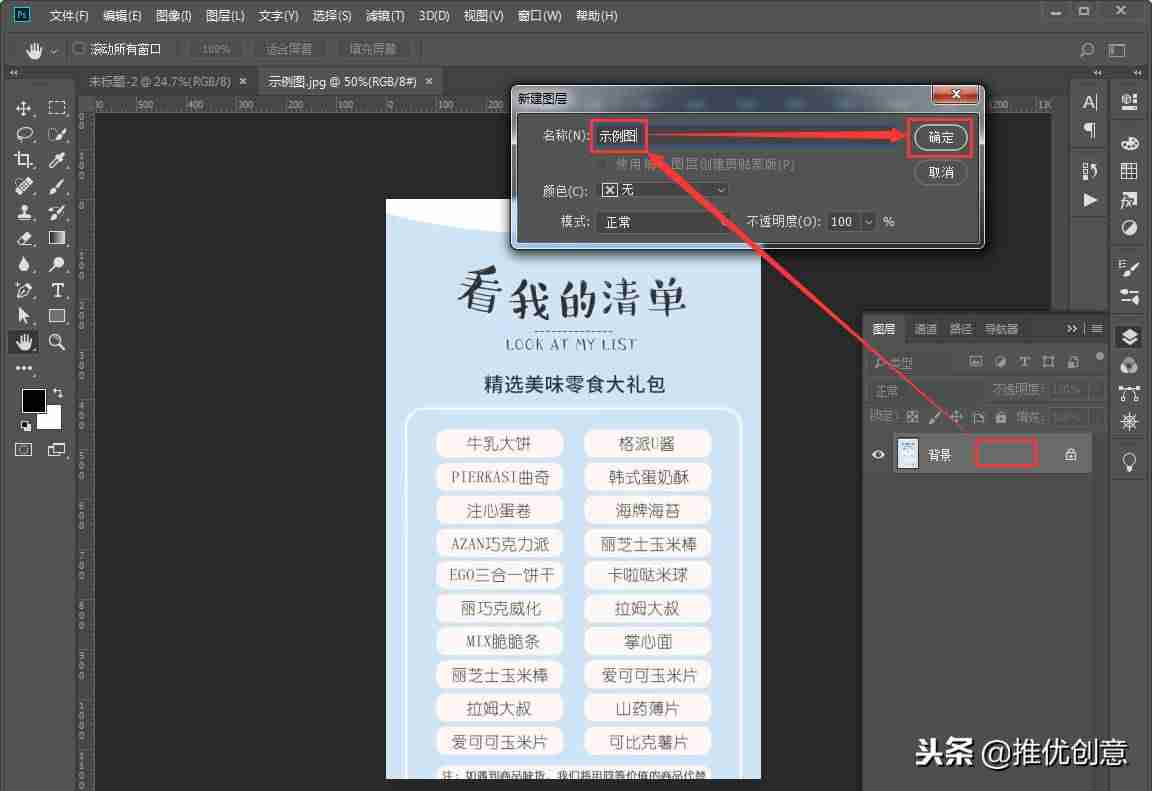Open the 图层(L) menu
This screenshot has width=1152, height=791.
(225, 15)
